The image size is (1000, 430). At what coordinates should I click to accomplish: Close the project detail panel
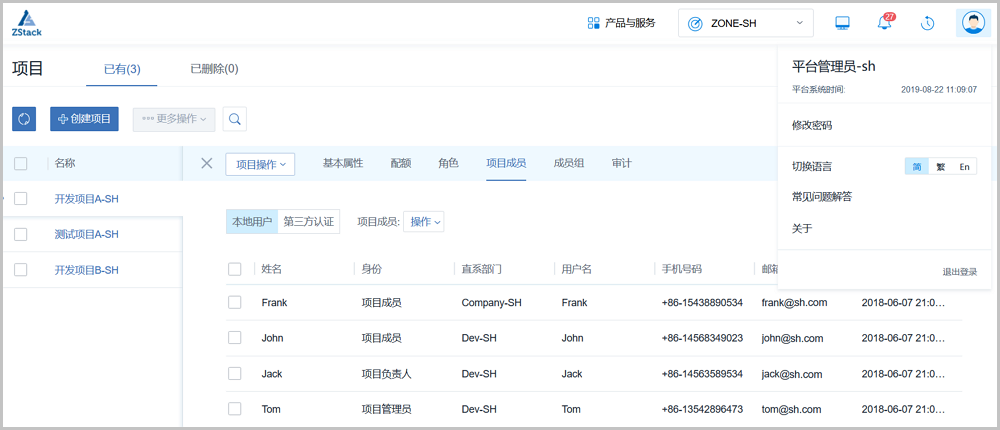click(x=207, y=163)
